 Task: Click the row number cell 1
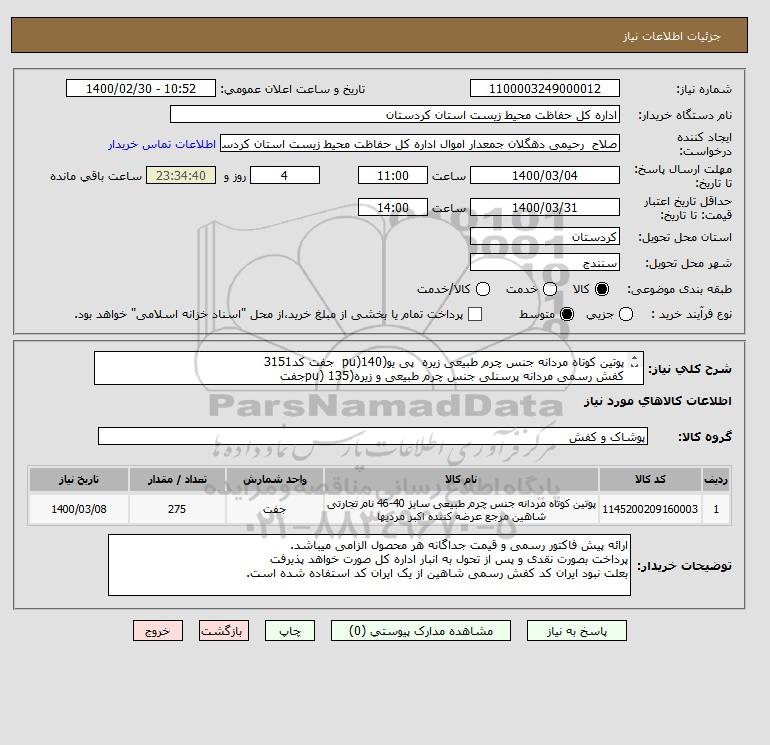[716, 509]
